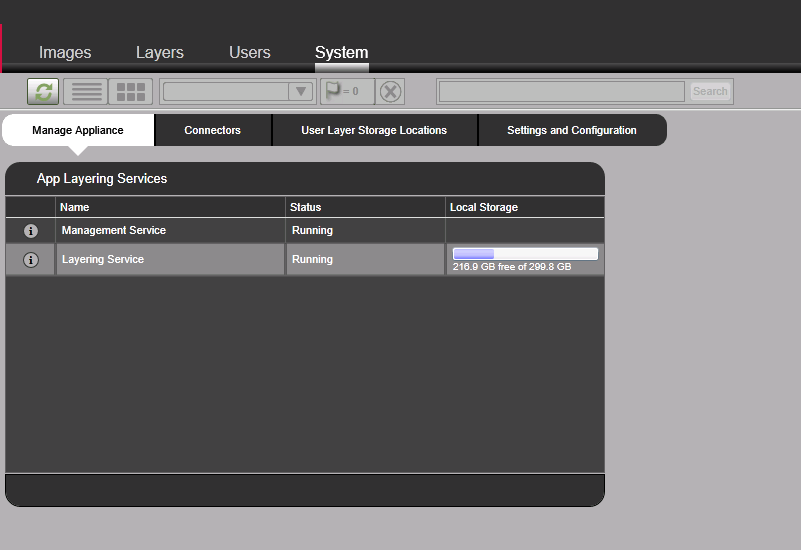Switch to Connectors sub-tab

click(x=213, y=130)
